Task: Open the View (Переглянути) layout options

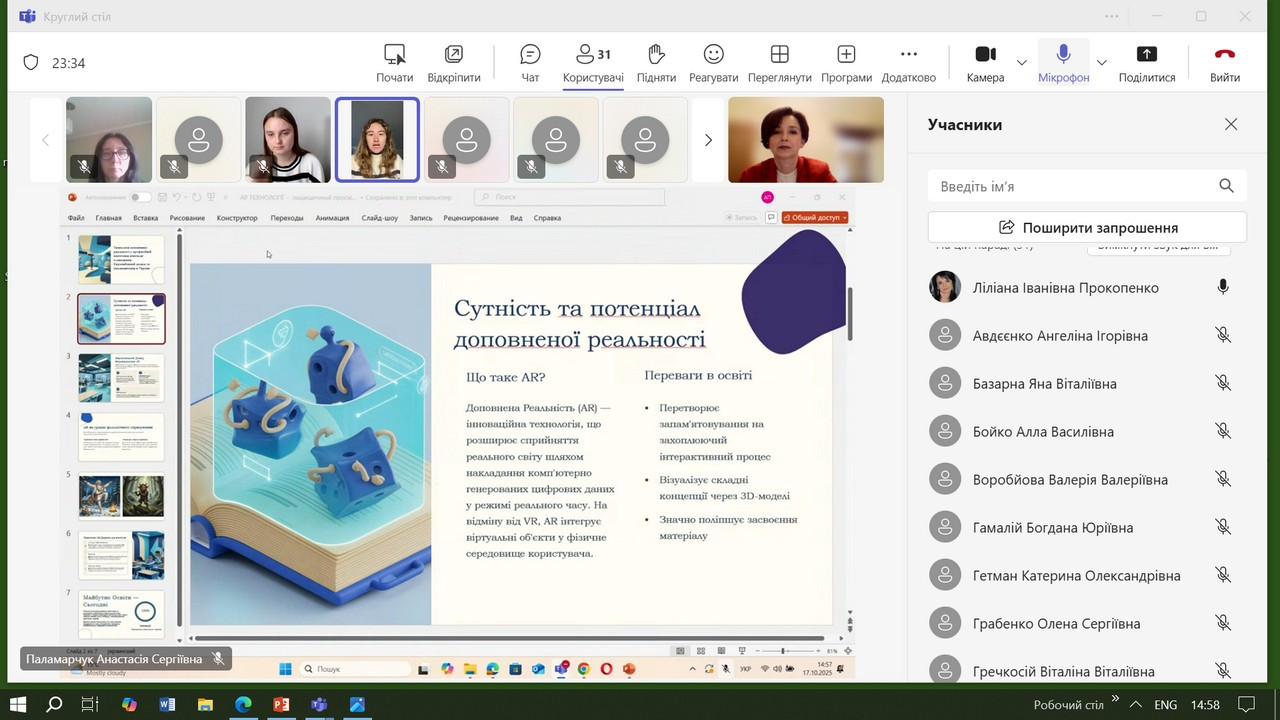Action: coord(779,63)
